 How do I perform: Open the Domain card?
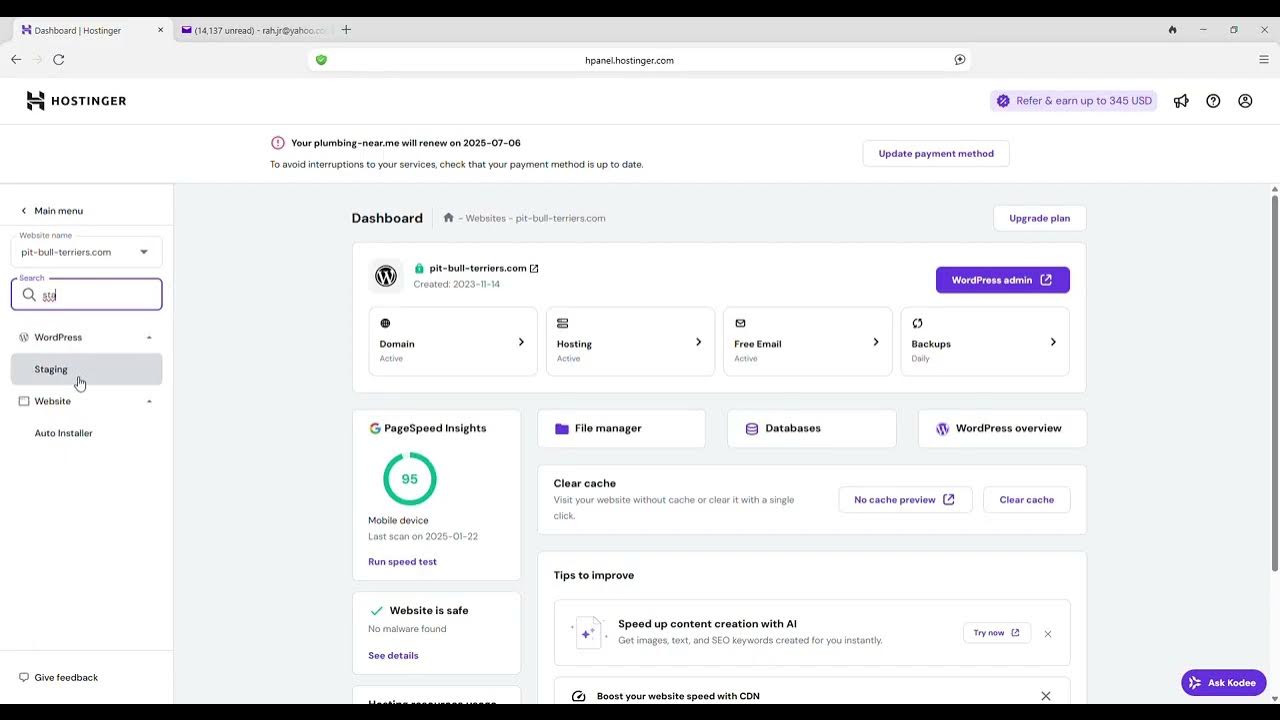pos(453,342)
